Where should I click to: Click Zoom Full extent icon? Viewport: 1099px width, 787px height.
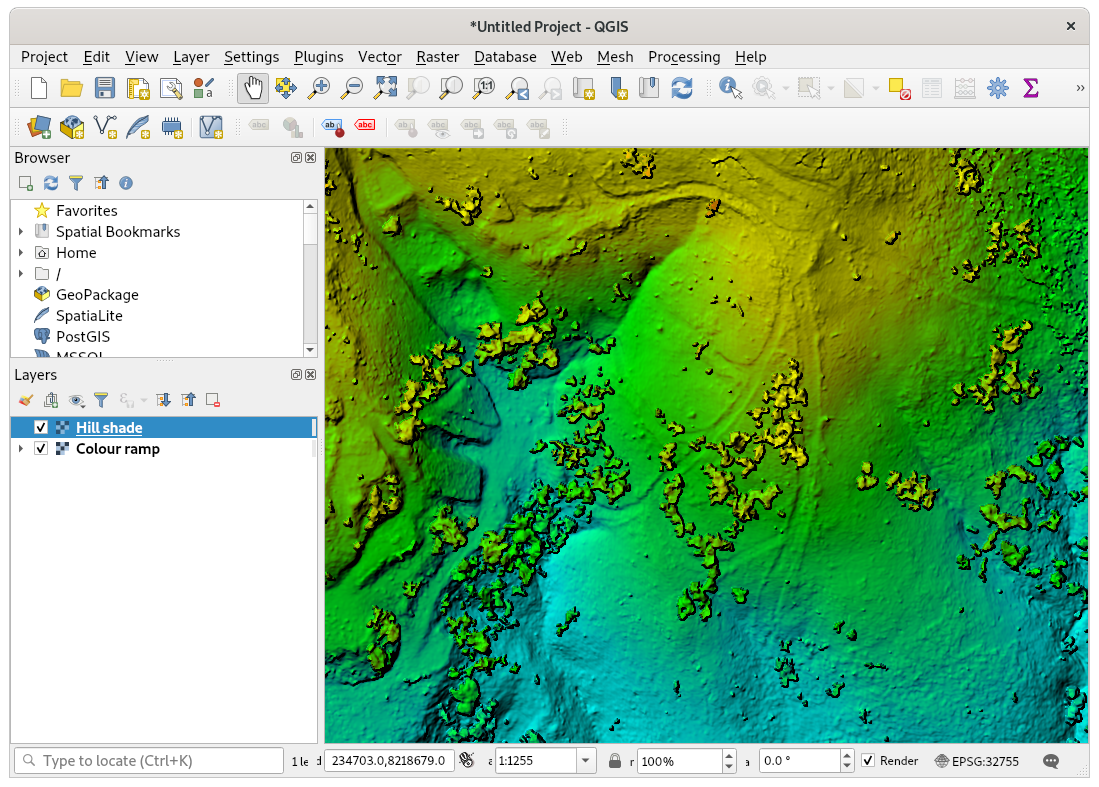coord(385,88)
